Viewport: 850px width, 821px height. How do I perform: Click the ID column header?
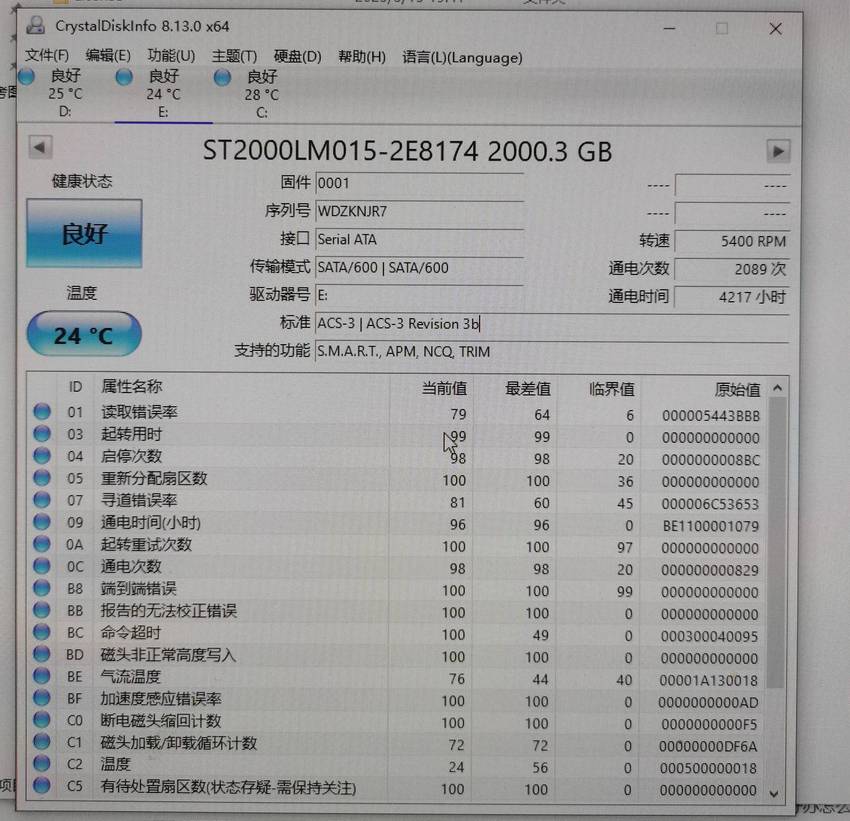[x=75, y=386]
